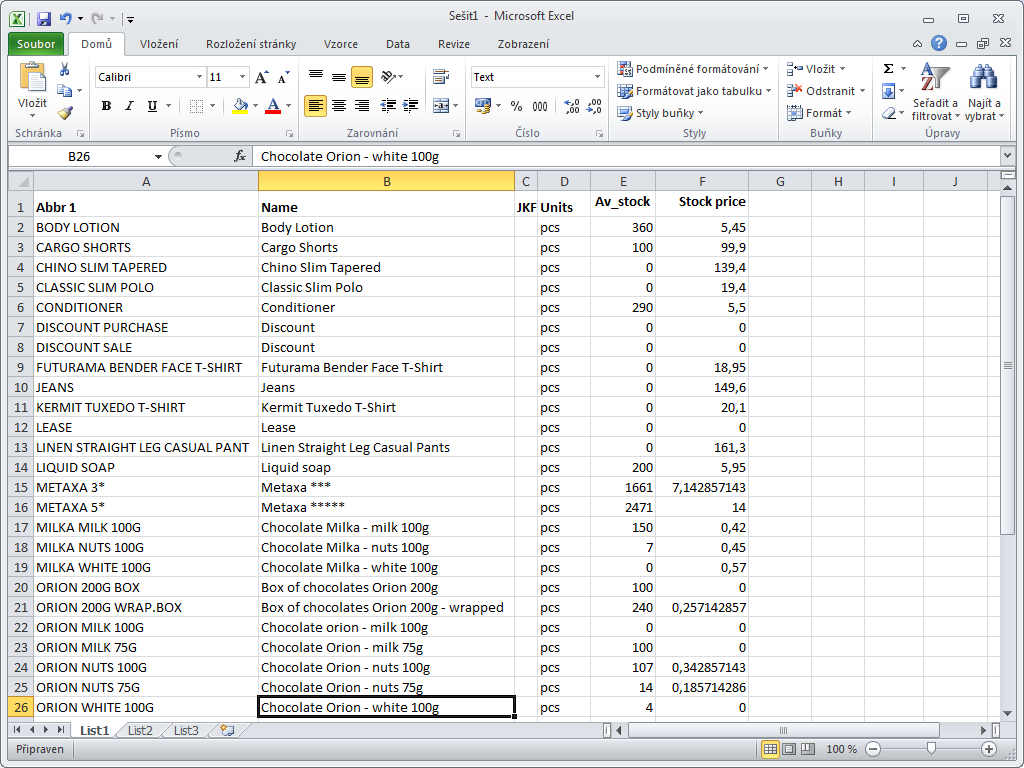1024x768 pixels.
Task: Toggle bold formatting
Action: 106,106
